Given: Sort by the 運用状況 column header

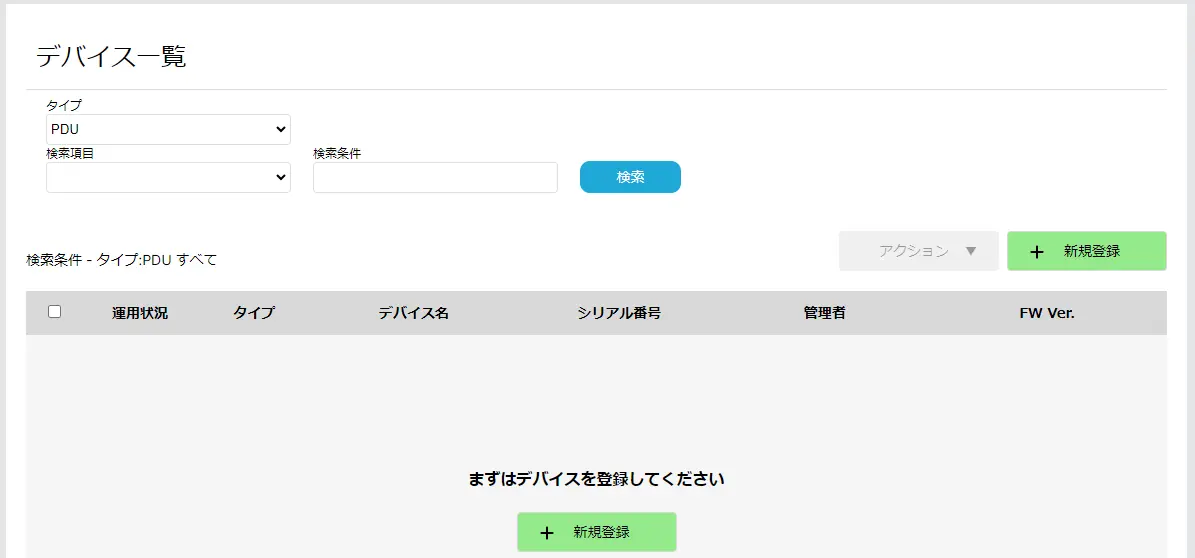Looking at the screenshot, I should pyautogui.click(x=140, y=313).
